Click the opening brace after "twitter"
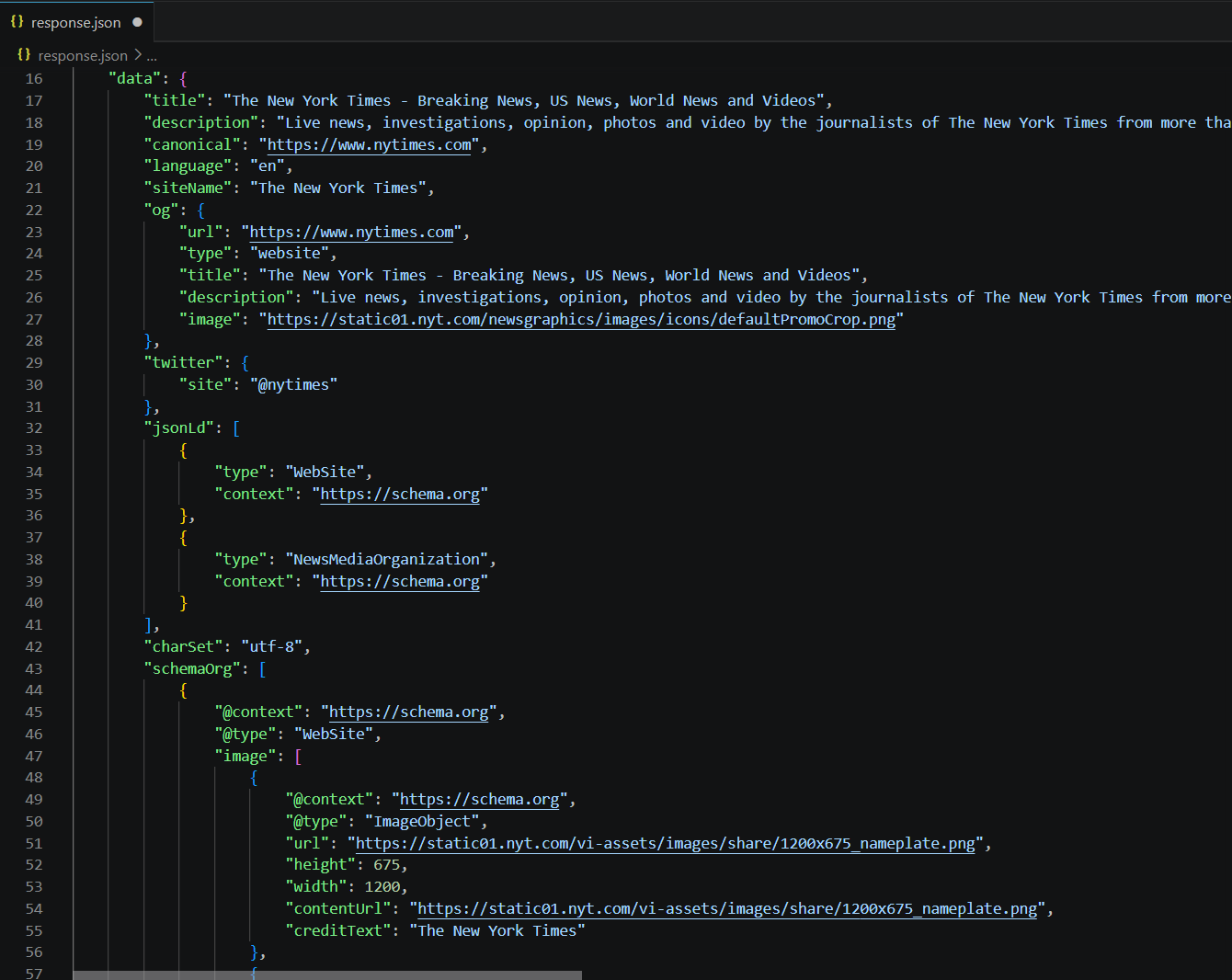1232x980 pixels. [245, 362]
